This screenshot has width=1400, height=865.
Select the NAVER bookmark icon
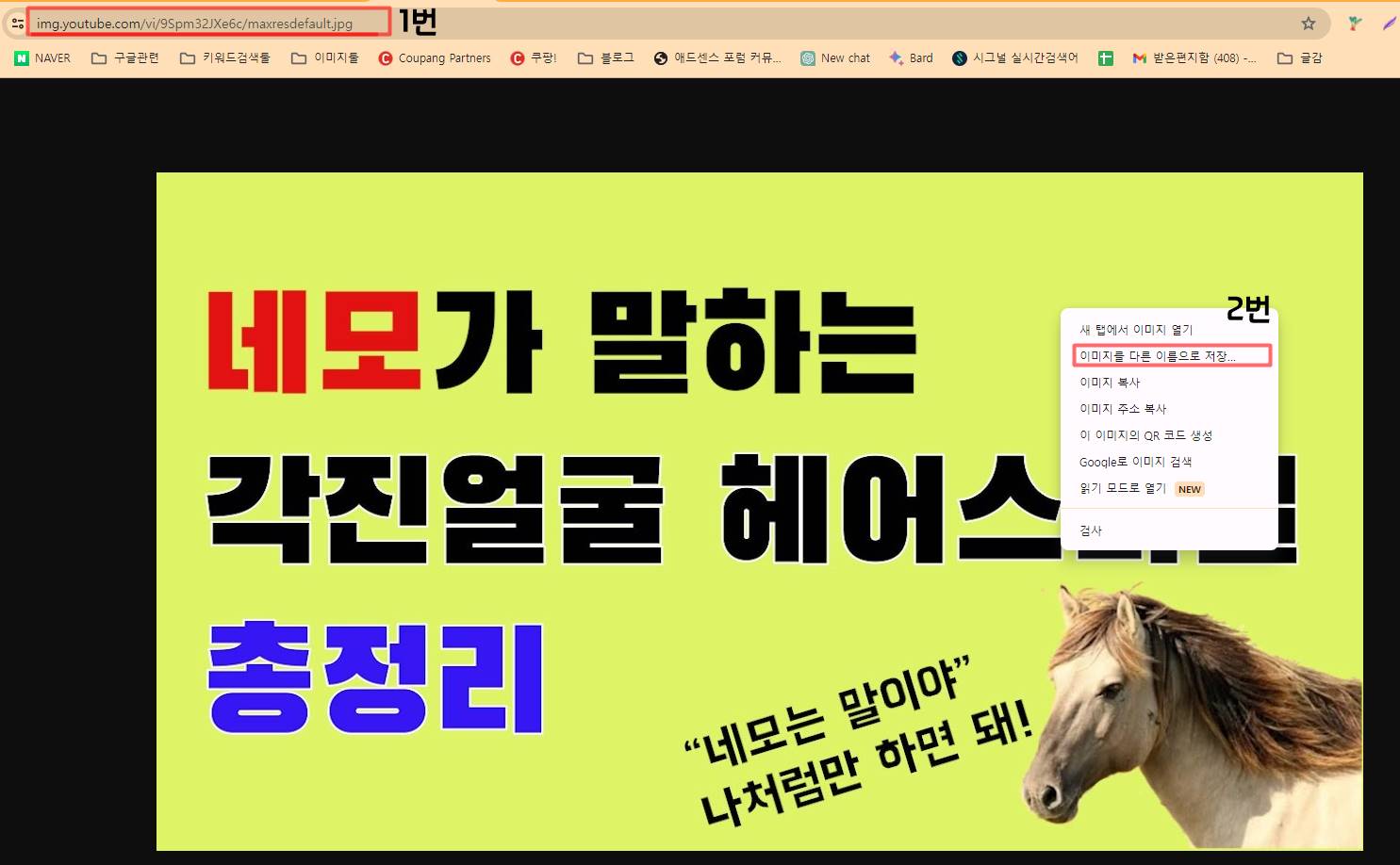[x=21, y=57]
